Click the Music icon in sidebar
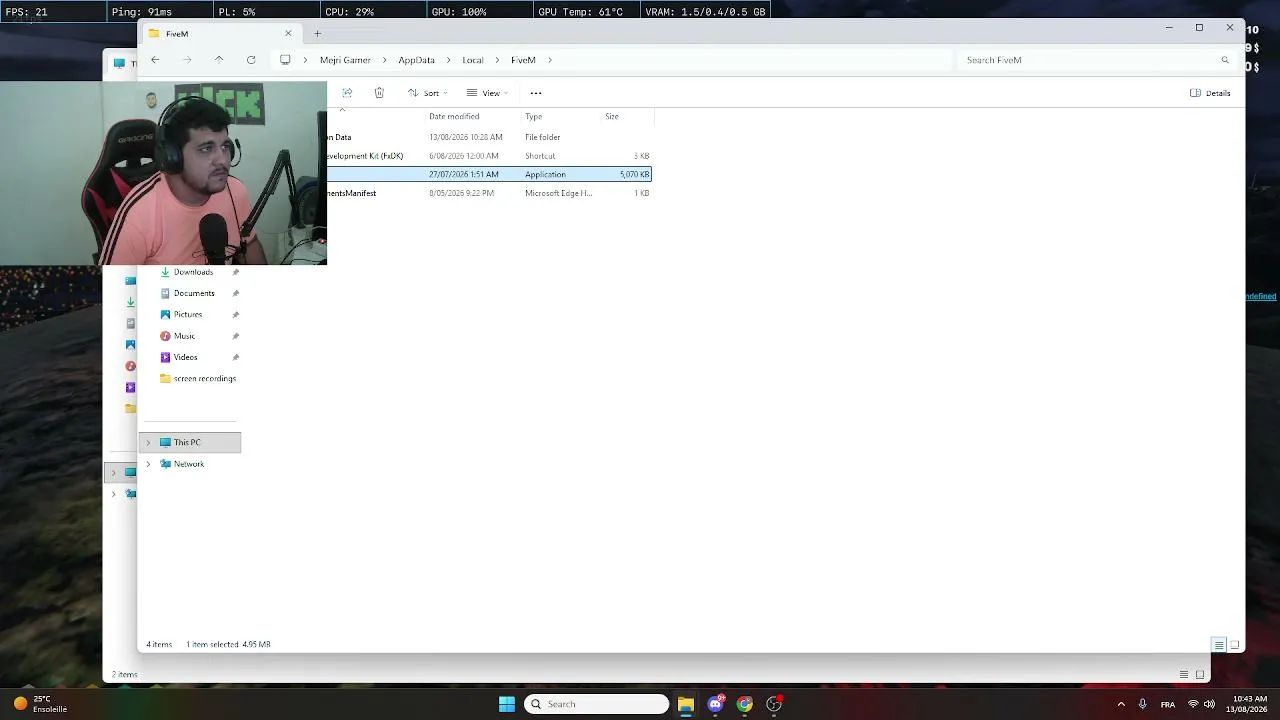Viewport: 1280px width, 720px height. [x=165, y=336]
